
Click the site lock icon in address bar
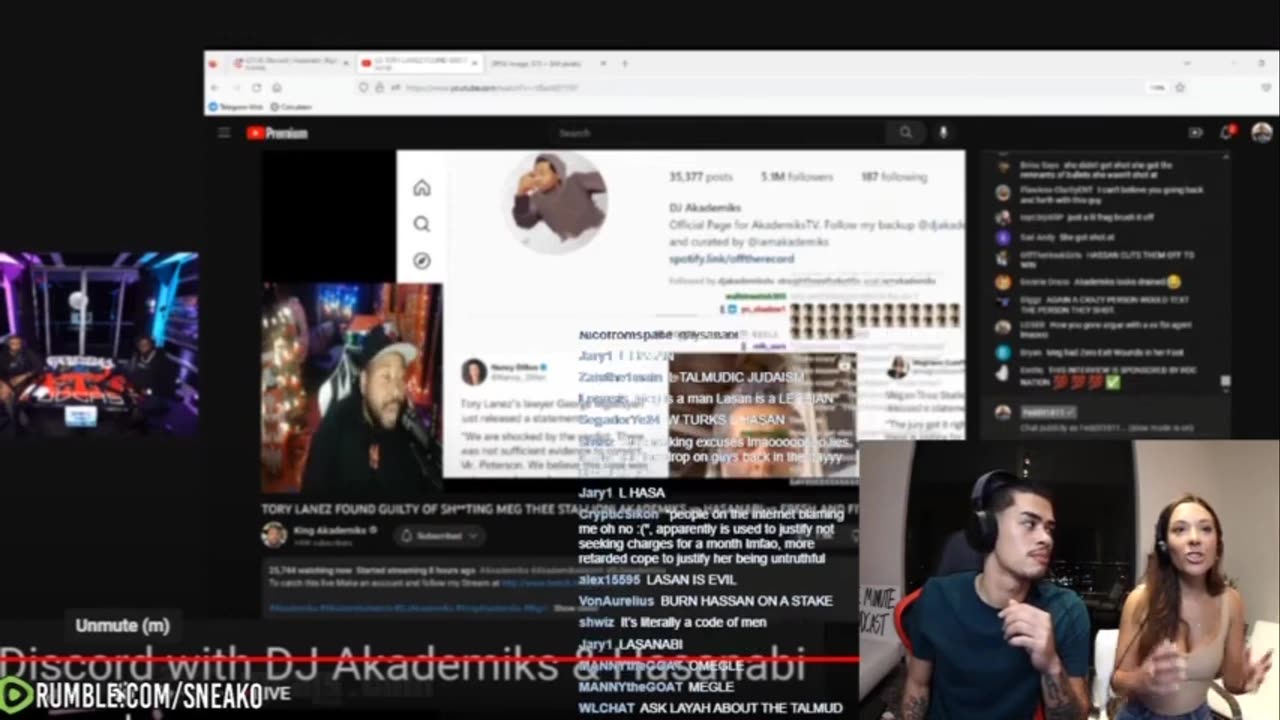click(x=379, y=88)
